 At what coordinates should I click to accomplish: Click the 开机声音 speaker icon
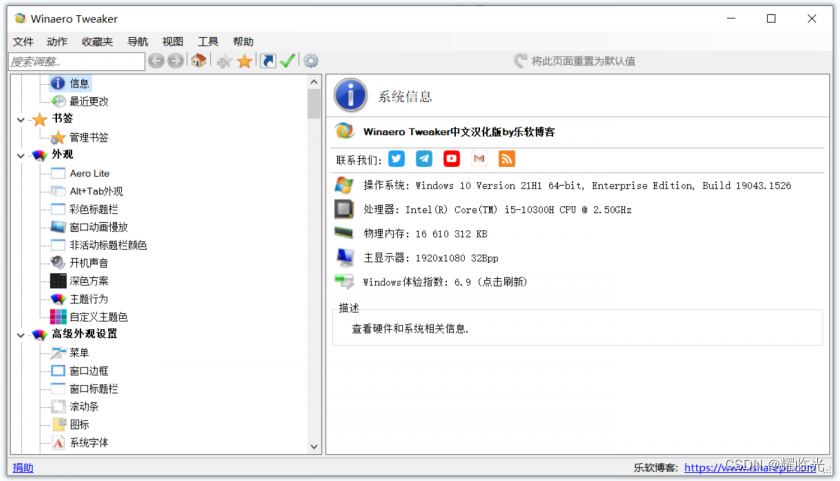[x=58, y=262]
